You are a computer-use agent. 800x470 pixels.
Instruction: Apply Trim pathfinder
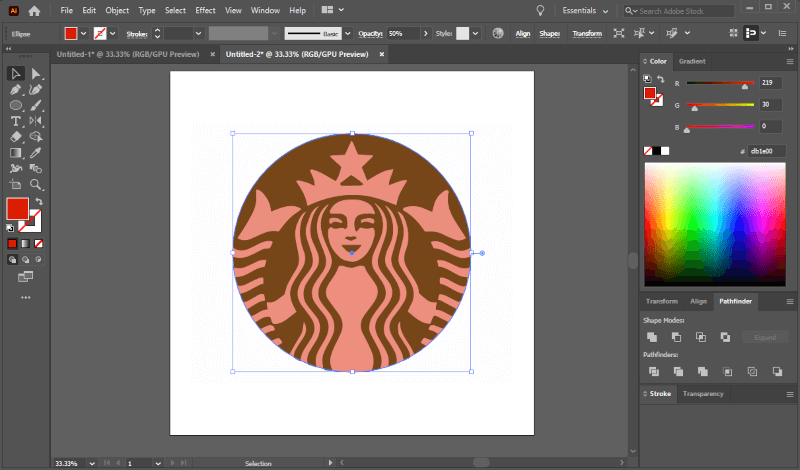(x=678, y=372)
